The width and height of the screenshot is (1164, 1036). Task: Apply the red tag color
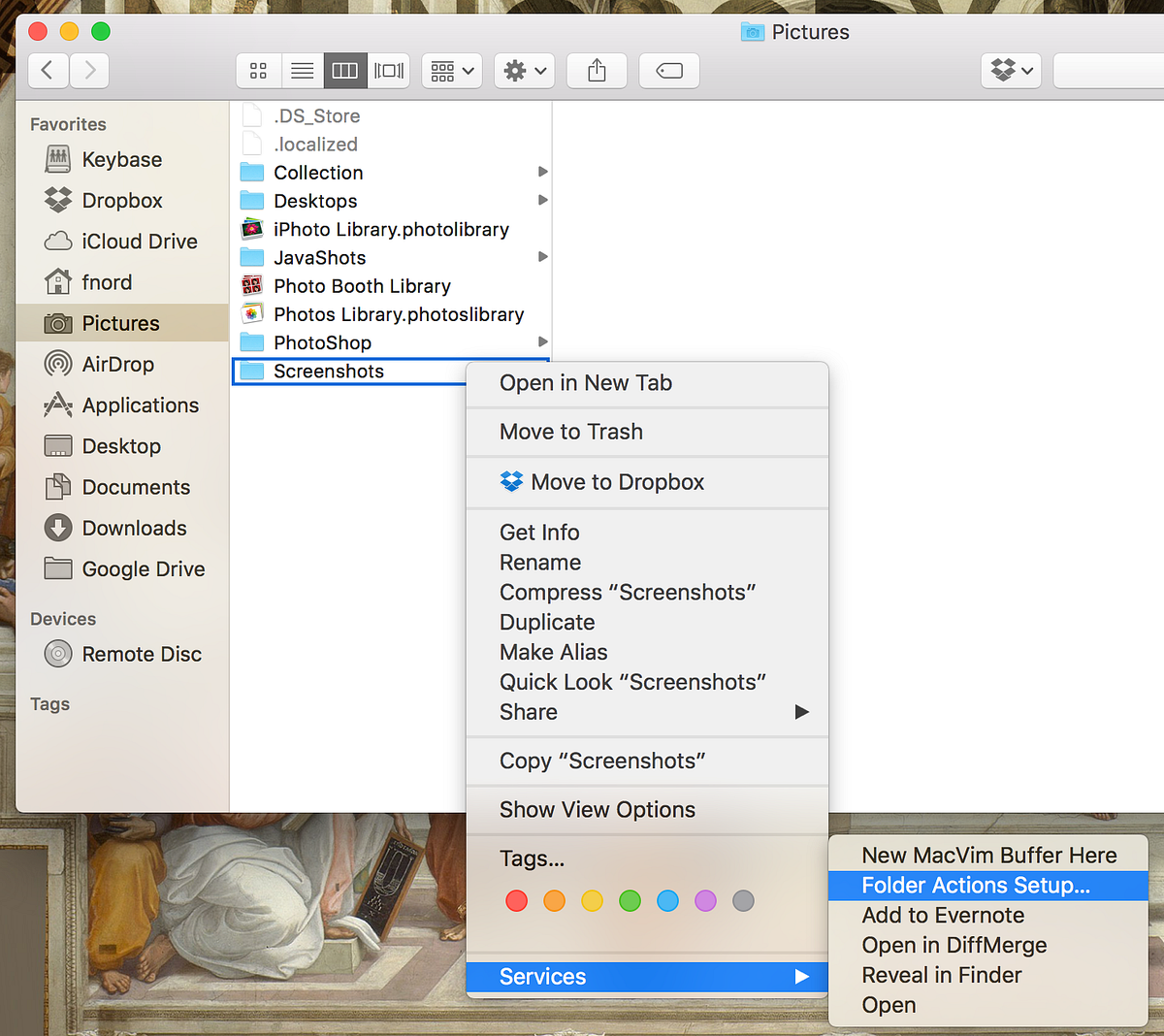tap(516, 900)
